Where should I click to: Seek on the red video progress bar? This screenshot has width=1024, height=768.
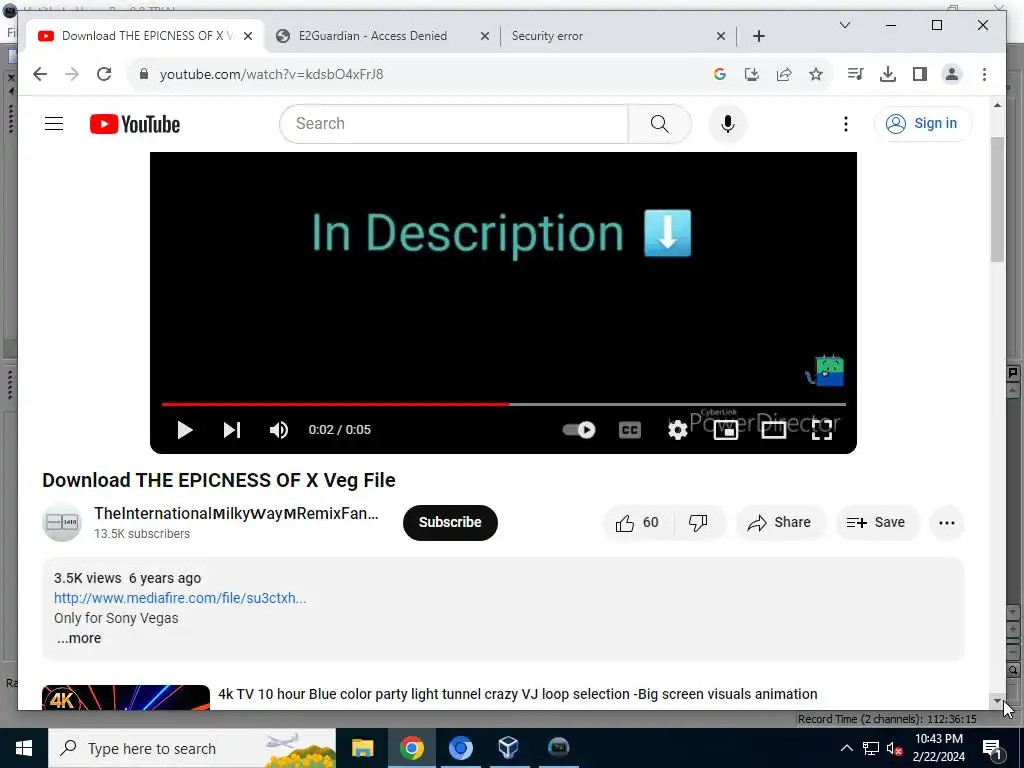(x=504, y=404)
